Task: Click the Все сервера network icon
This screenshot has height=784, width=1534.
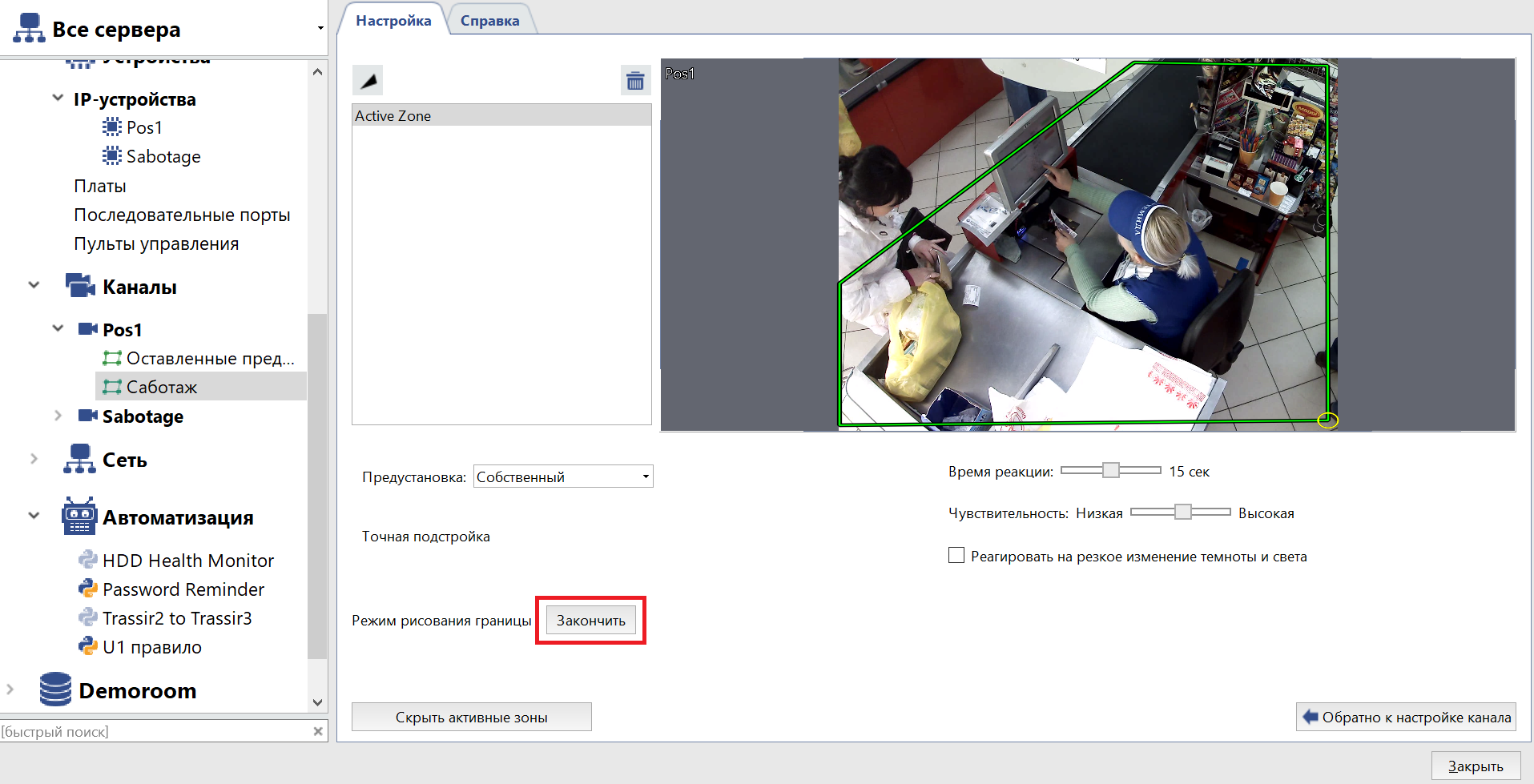Action: click(x=29, y=29)
